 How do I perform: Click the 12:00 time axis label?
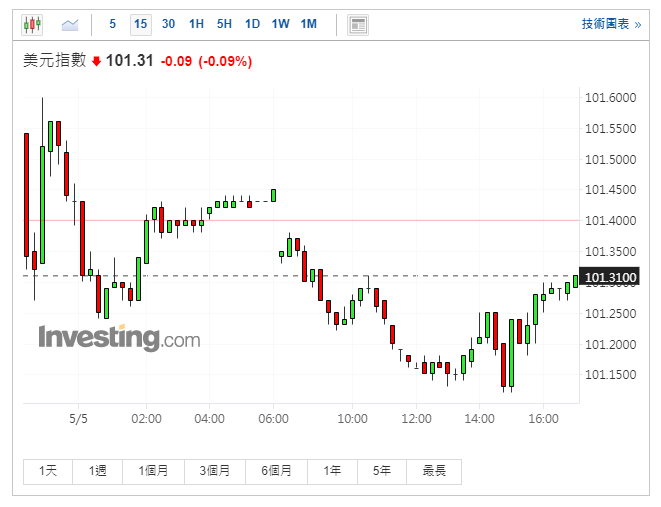[x=416, y=418]
